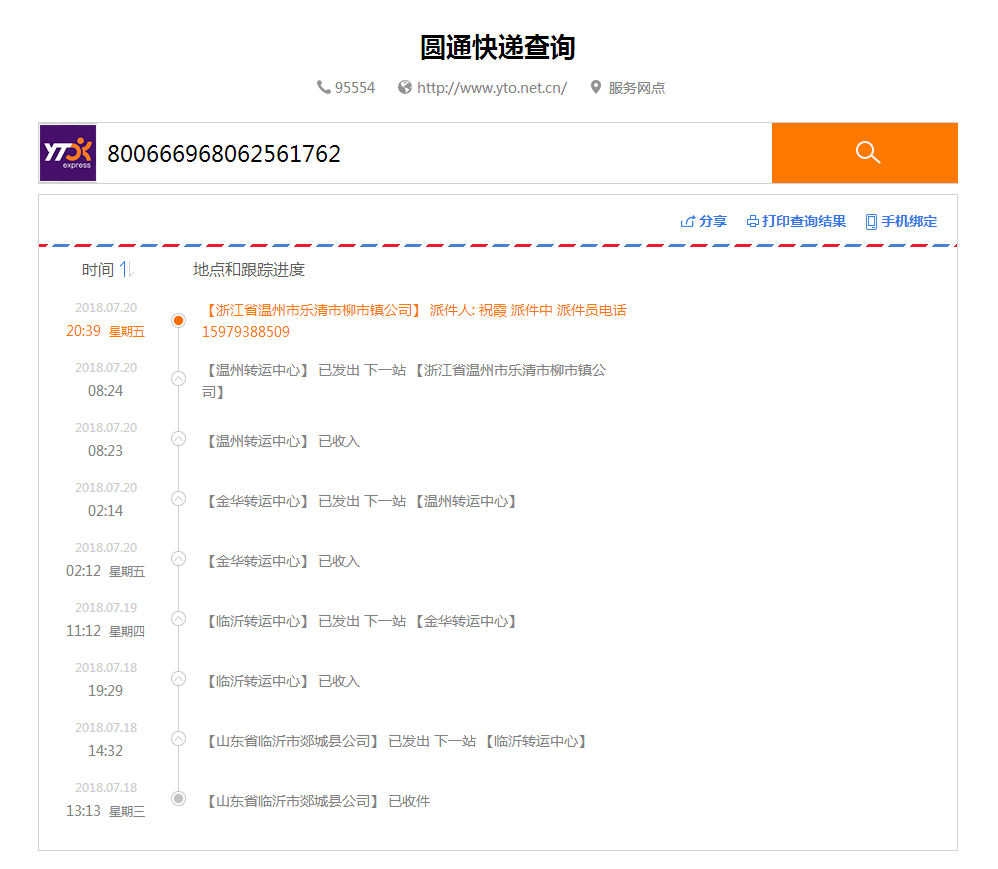The image size is (998, 869).
Task: Click 手机绑定 link
Action: coord(909,222)
